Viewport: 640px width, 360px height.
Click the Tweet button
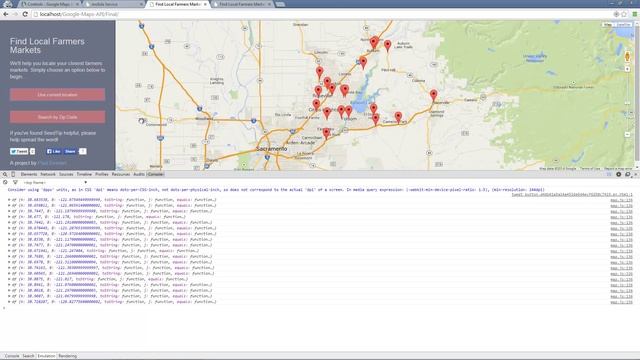pos(19,151)
